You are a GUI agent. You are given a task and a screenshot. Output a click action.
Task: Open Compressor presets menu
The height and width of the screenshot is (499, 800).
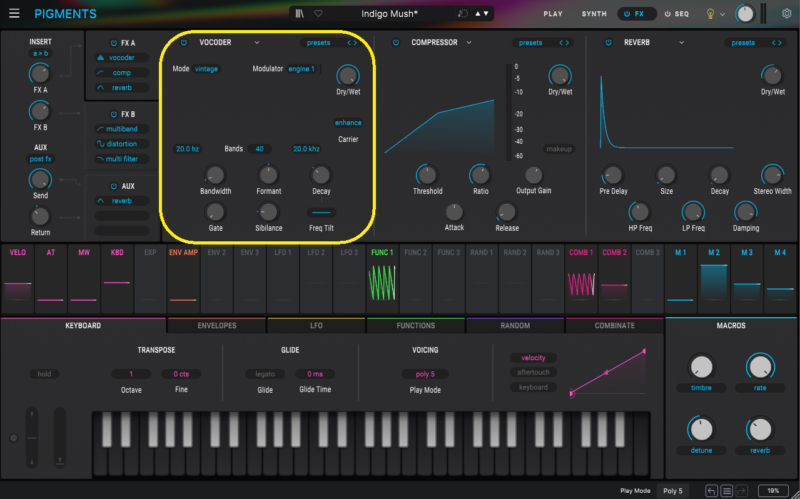(x=531, y=43)
